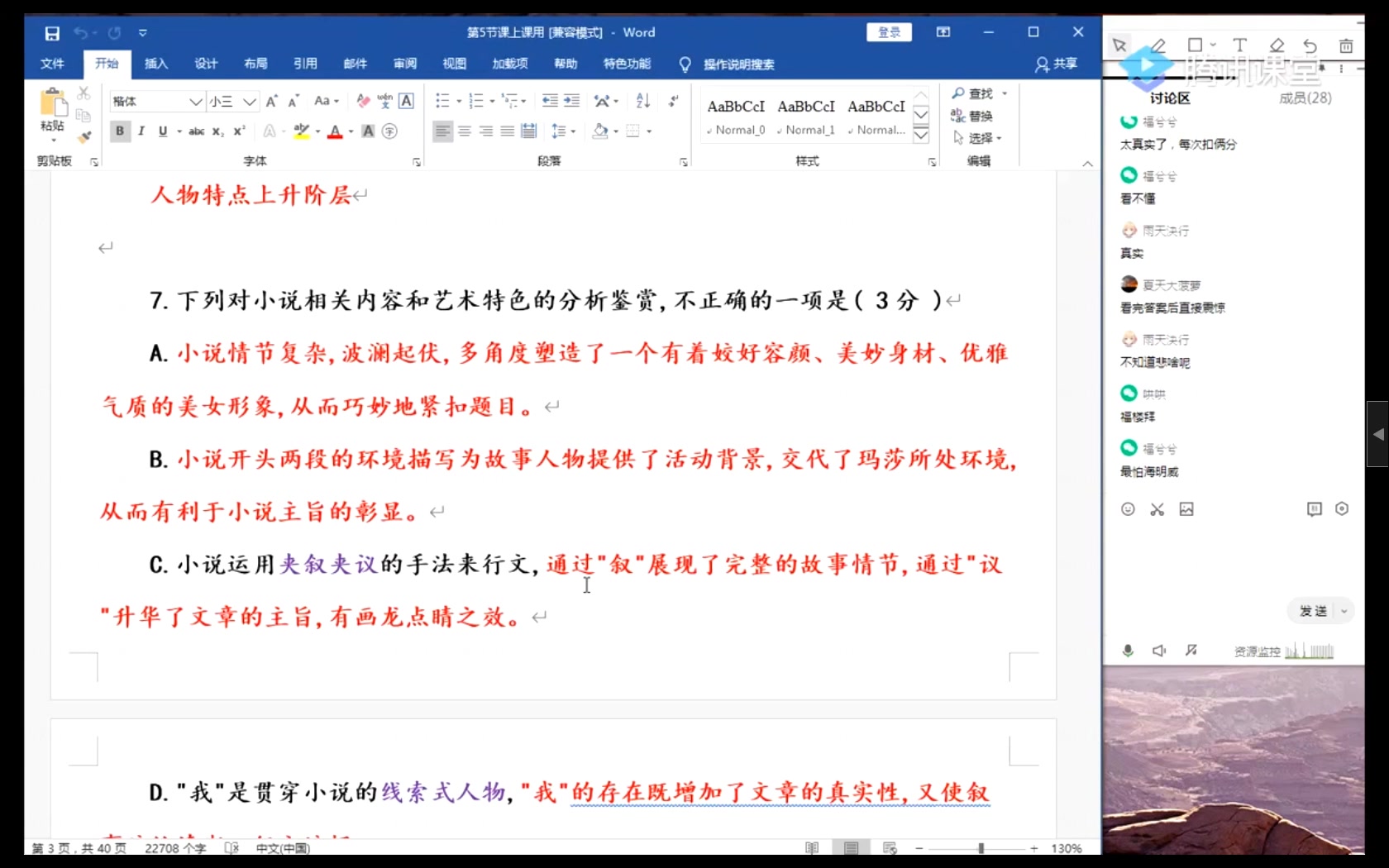Click the show paragraph marks icon
The width and height of the screenshot is (1389, 868).
(674, 101)
